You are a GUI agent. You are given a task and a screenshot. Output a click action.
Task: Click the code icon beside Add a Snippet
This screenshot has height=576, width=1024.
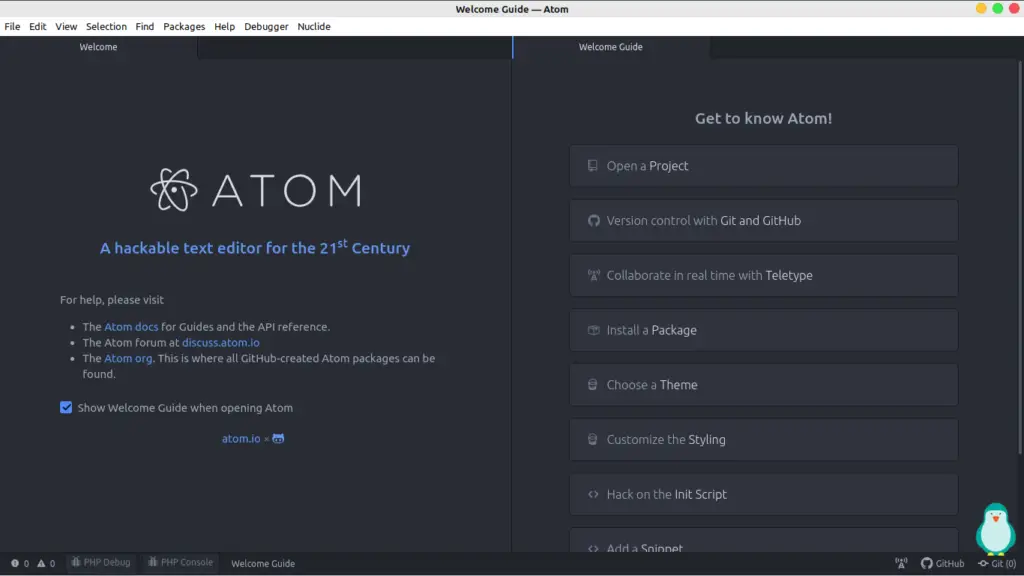pos(593,549)
